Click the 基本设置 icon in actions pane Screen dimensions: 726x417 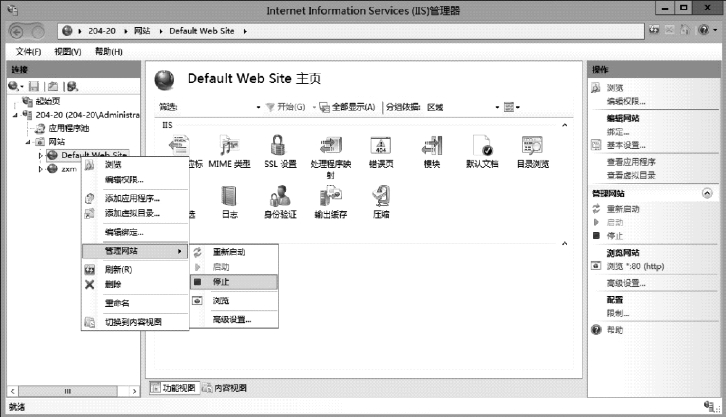596,145
